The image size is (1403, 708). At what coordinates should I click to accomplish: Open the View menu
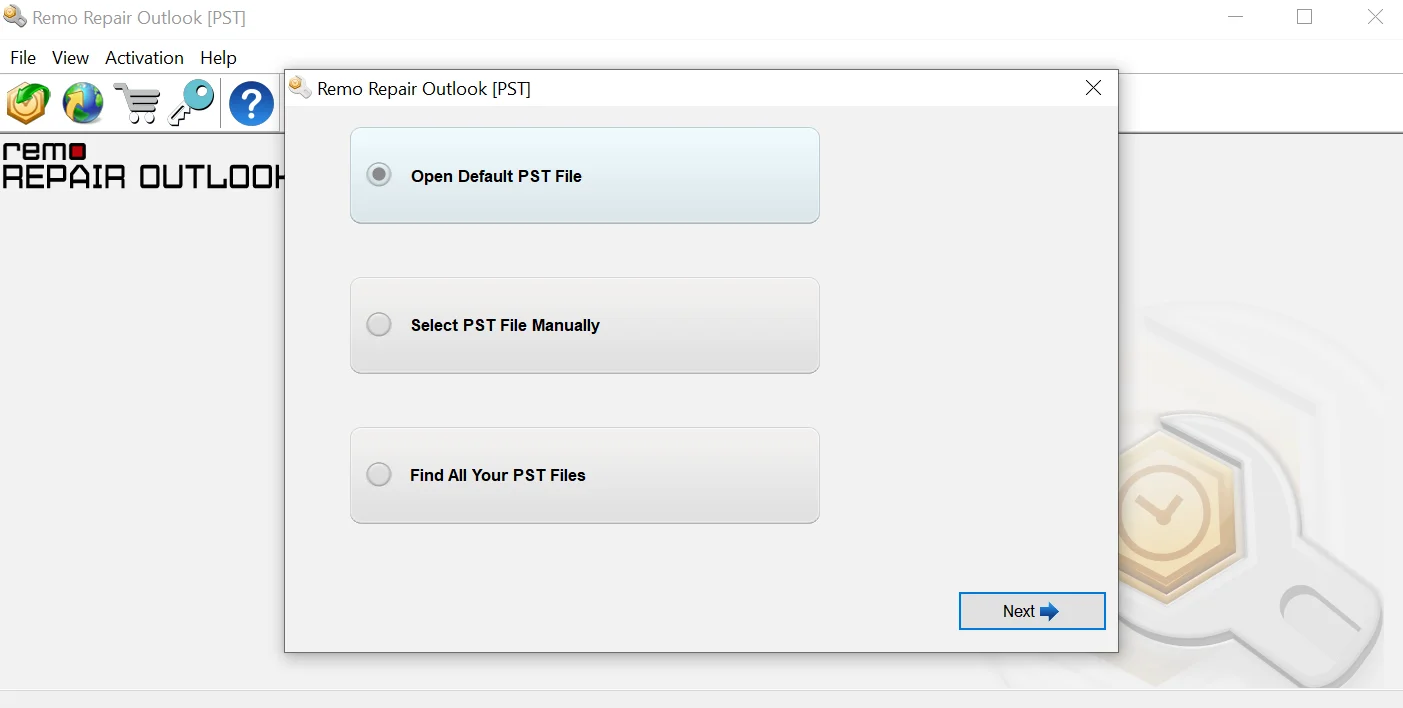pyautogui.click(x=70, y=58)
